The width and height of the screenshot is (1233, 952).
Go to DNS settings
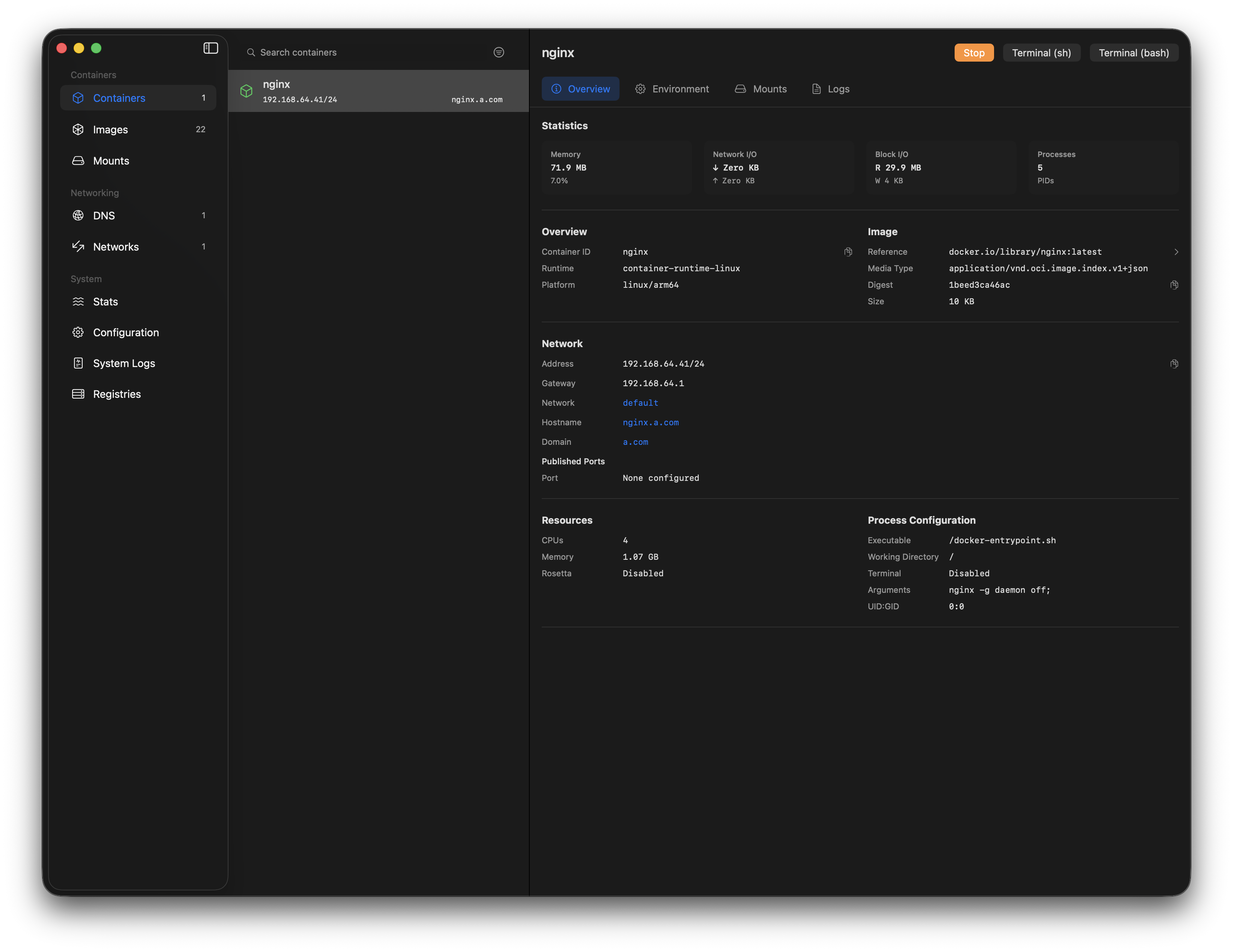pyautogui.click(x=104, y=216)
